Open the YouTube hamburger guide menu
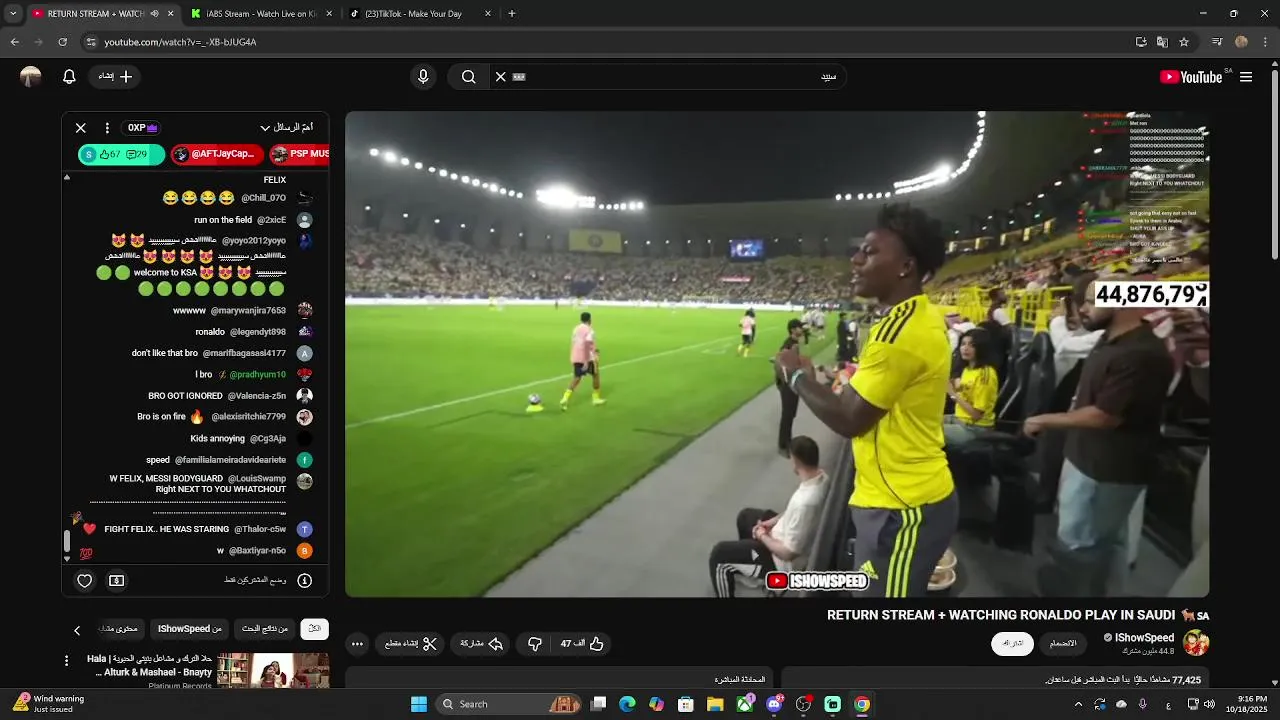This screenshot has width=1280, height=720. pos(1246,77)
